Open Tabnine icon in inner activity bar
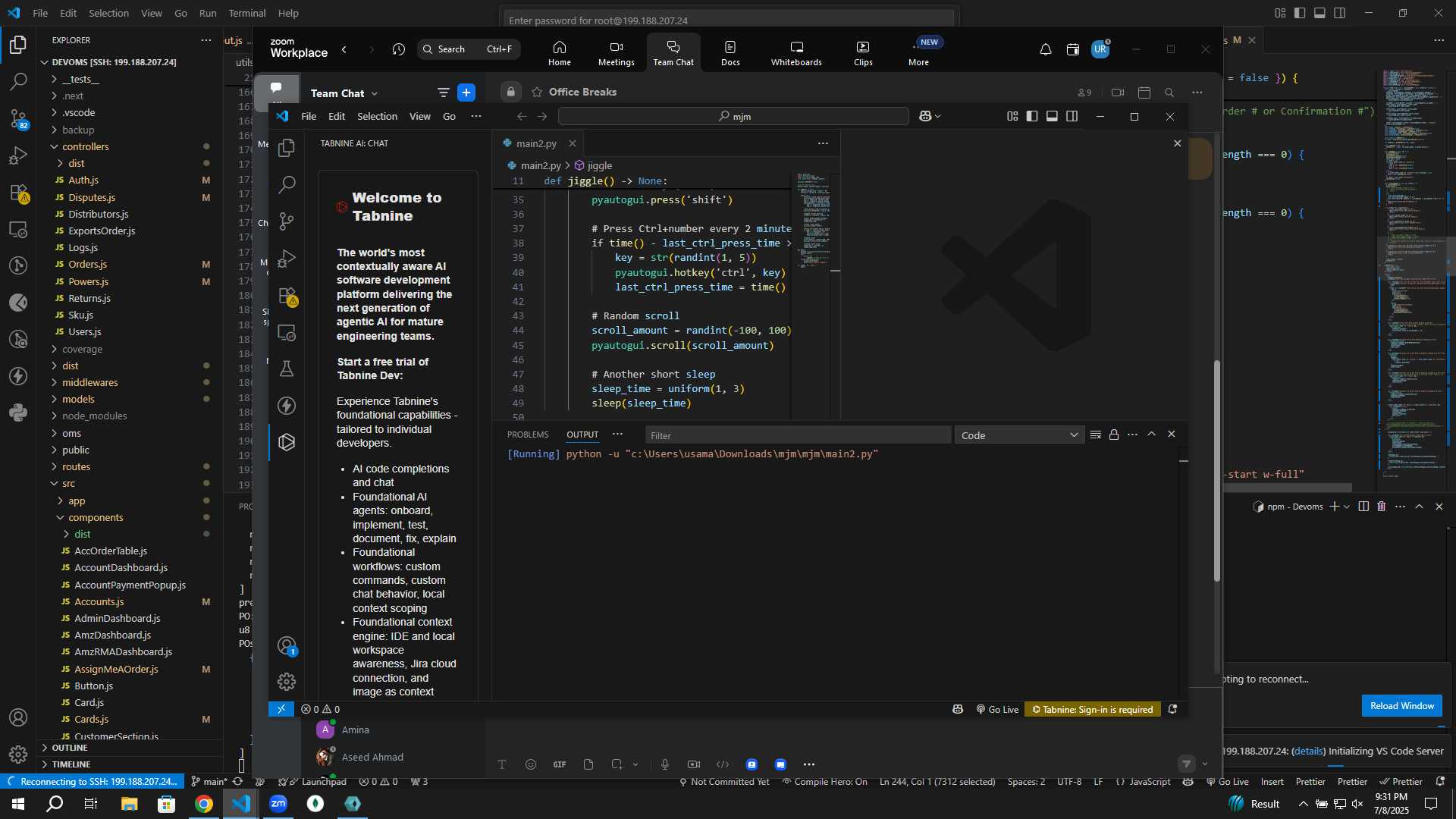This screenshot has height=819, width=1456. pyautogui.click(x=287, y=442)
